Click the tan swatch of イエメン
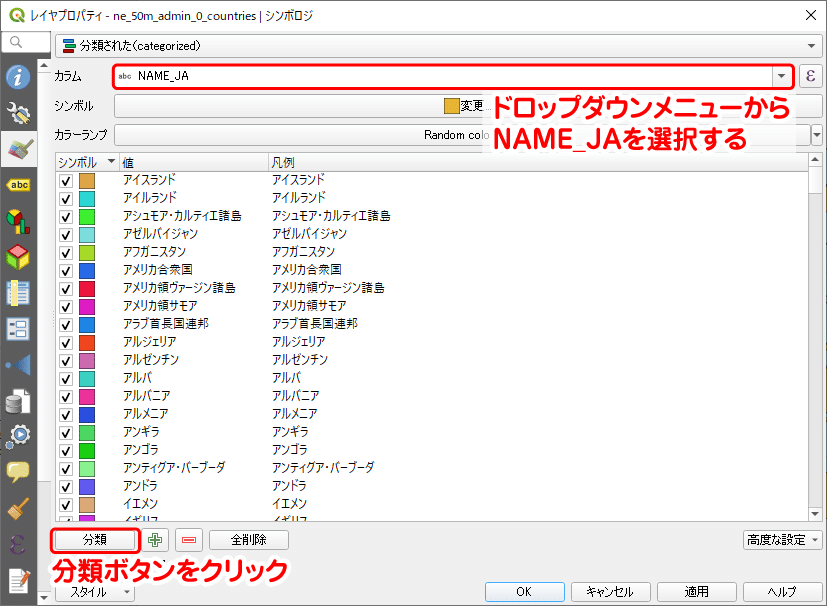Screen dimensions: 827x606 [87, 504]
